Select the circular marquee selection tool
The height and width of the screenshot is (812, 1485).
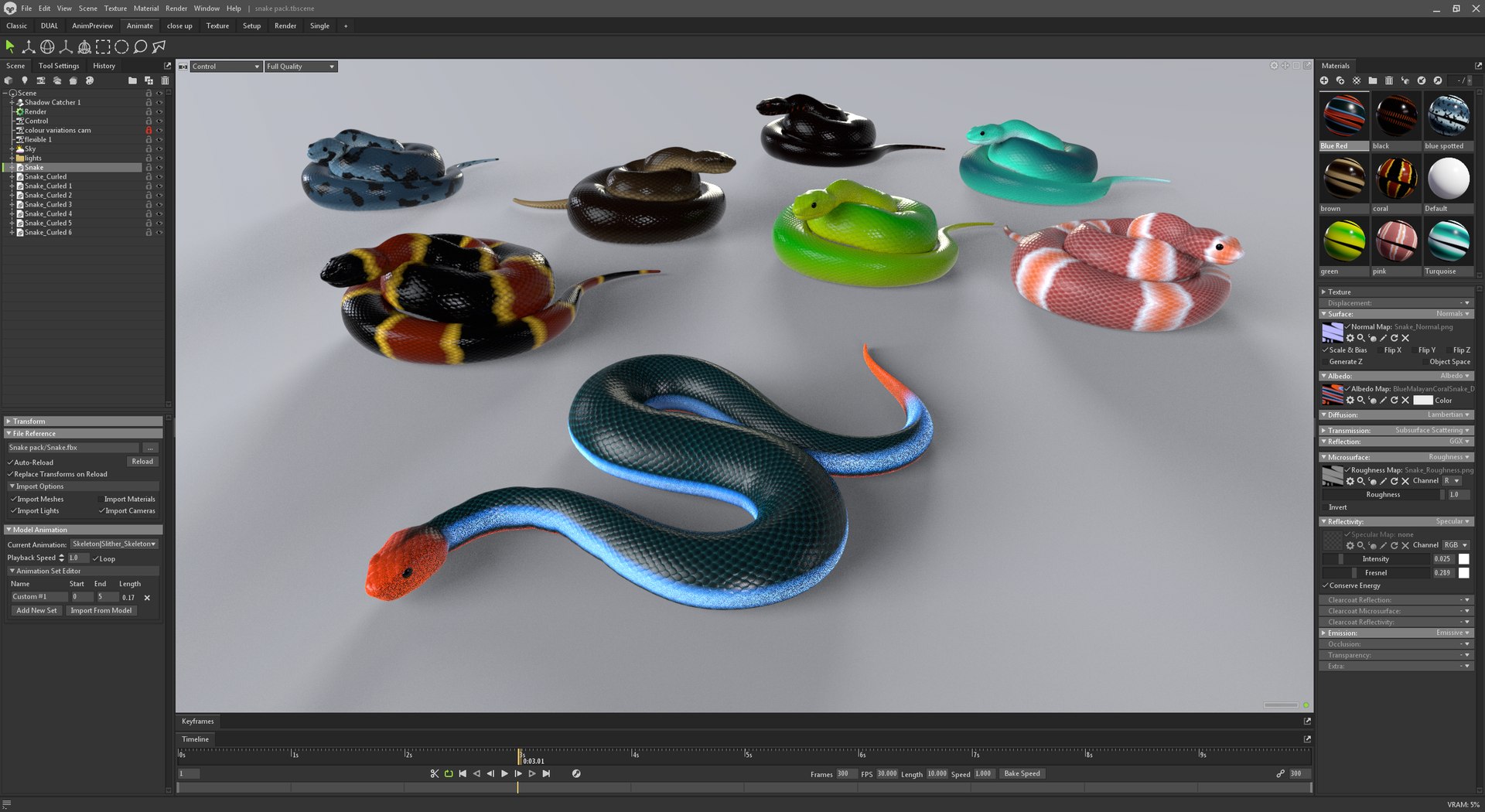tap(121, 46)
